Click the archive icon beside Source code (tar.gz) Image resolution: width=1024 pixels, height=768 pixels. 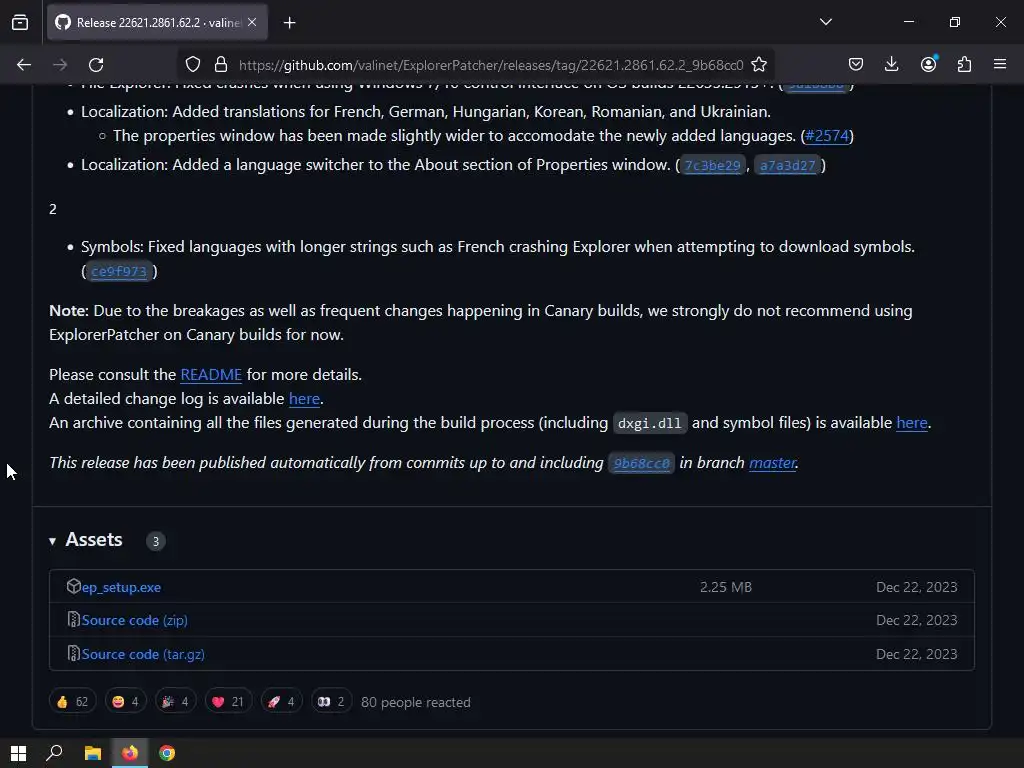73,653
